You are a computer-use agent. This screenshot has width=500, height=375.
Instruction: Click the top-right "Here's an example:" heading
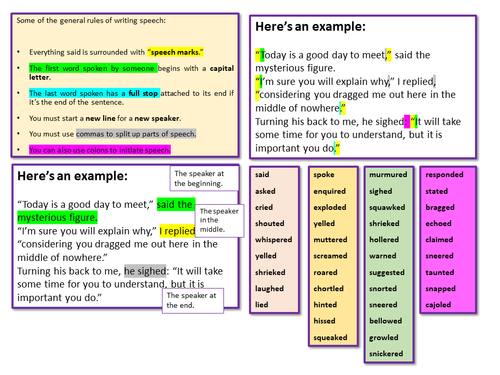point(310,27)
